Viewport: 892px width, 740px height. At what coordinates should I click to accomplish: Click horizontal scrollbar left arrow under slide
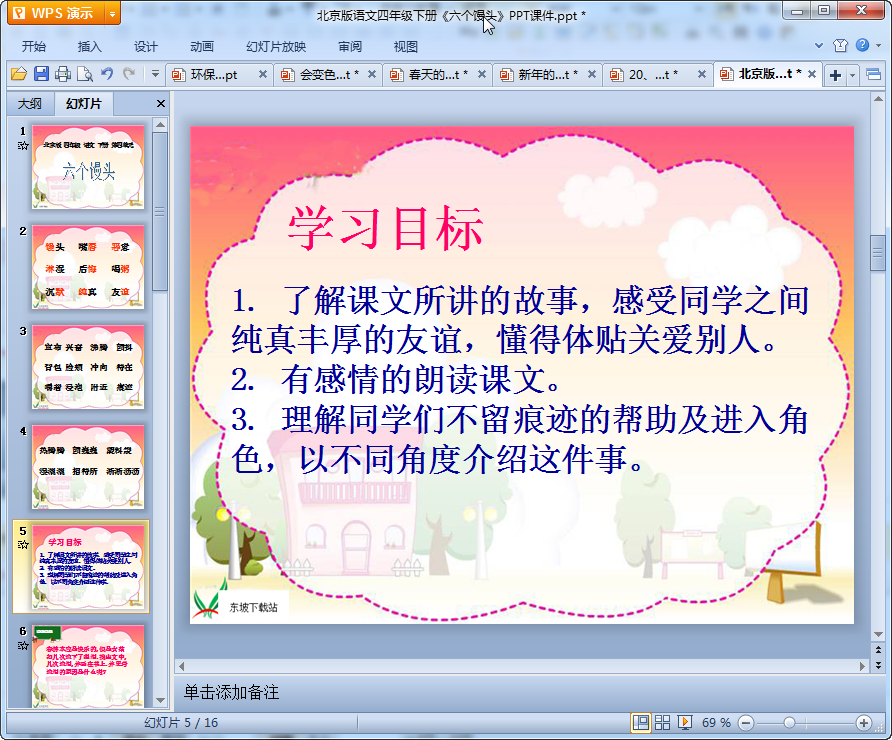[x=181, y=665]
